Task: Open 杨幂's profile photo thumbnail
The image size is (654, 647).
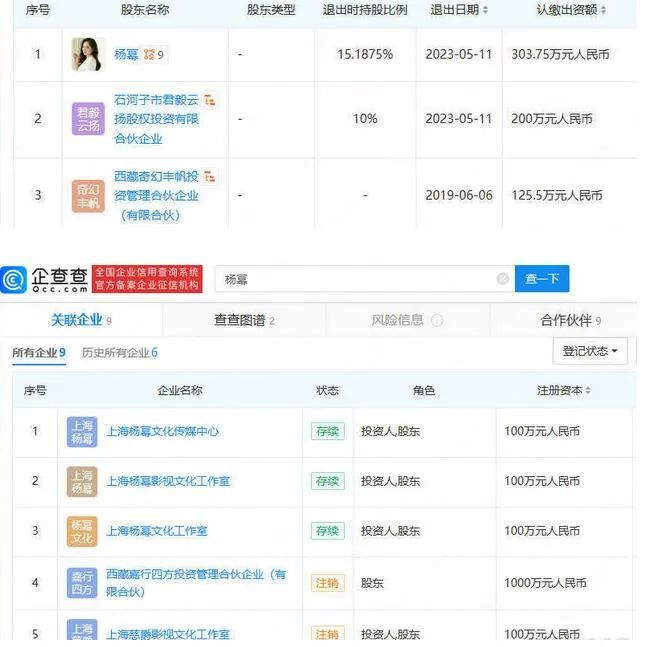Action: click(89, 55)
